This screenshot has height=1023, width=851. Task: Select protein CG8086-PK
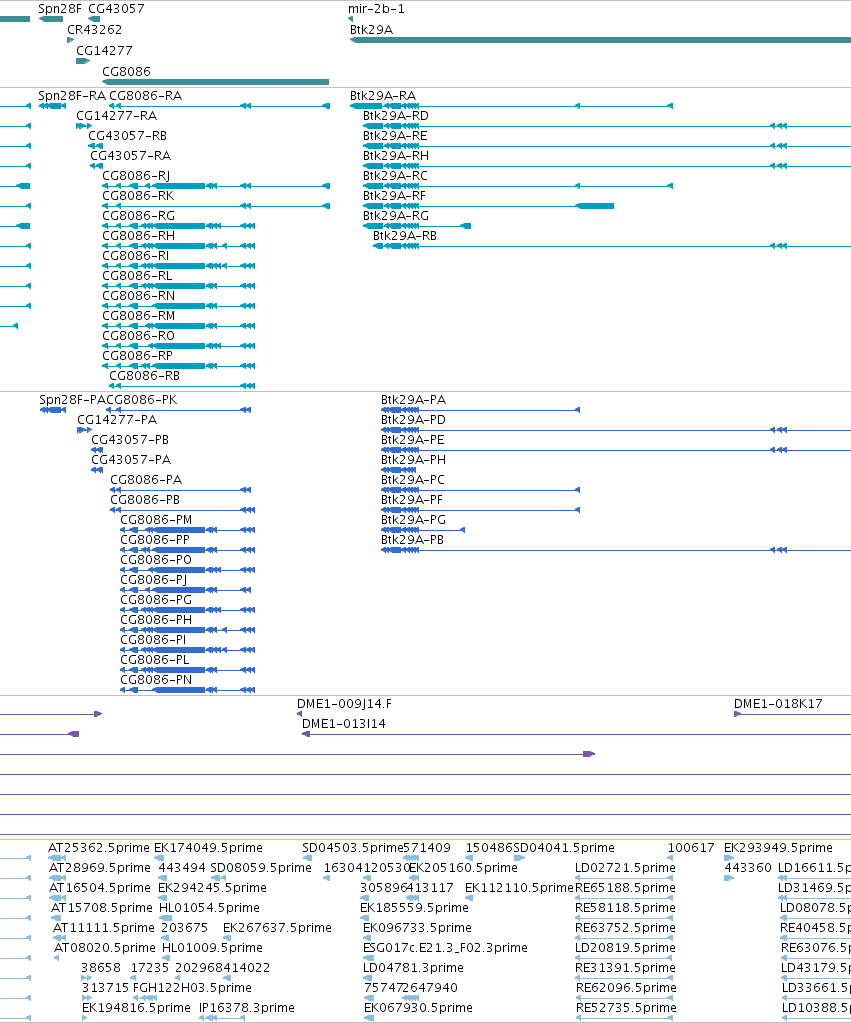pyautogui.click(x=142, y=400)
